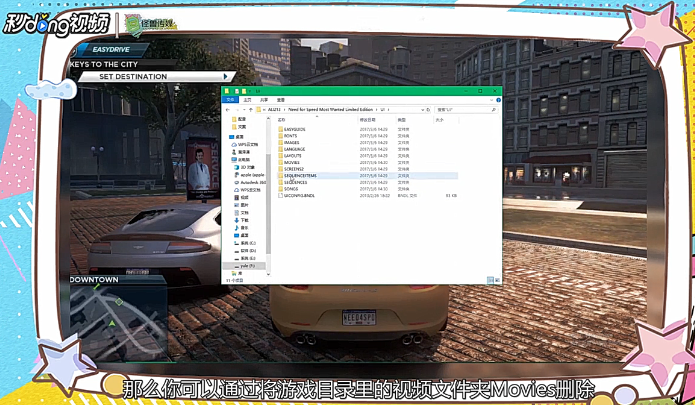Open Downloads in navigation pane
695x405 pixels.
point(242,220)
